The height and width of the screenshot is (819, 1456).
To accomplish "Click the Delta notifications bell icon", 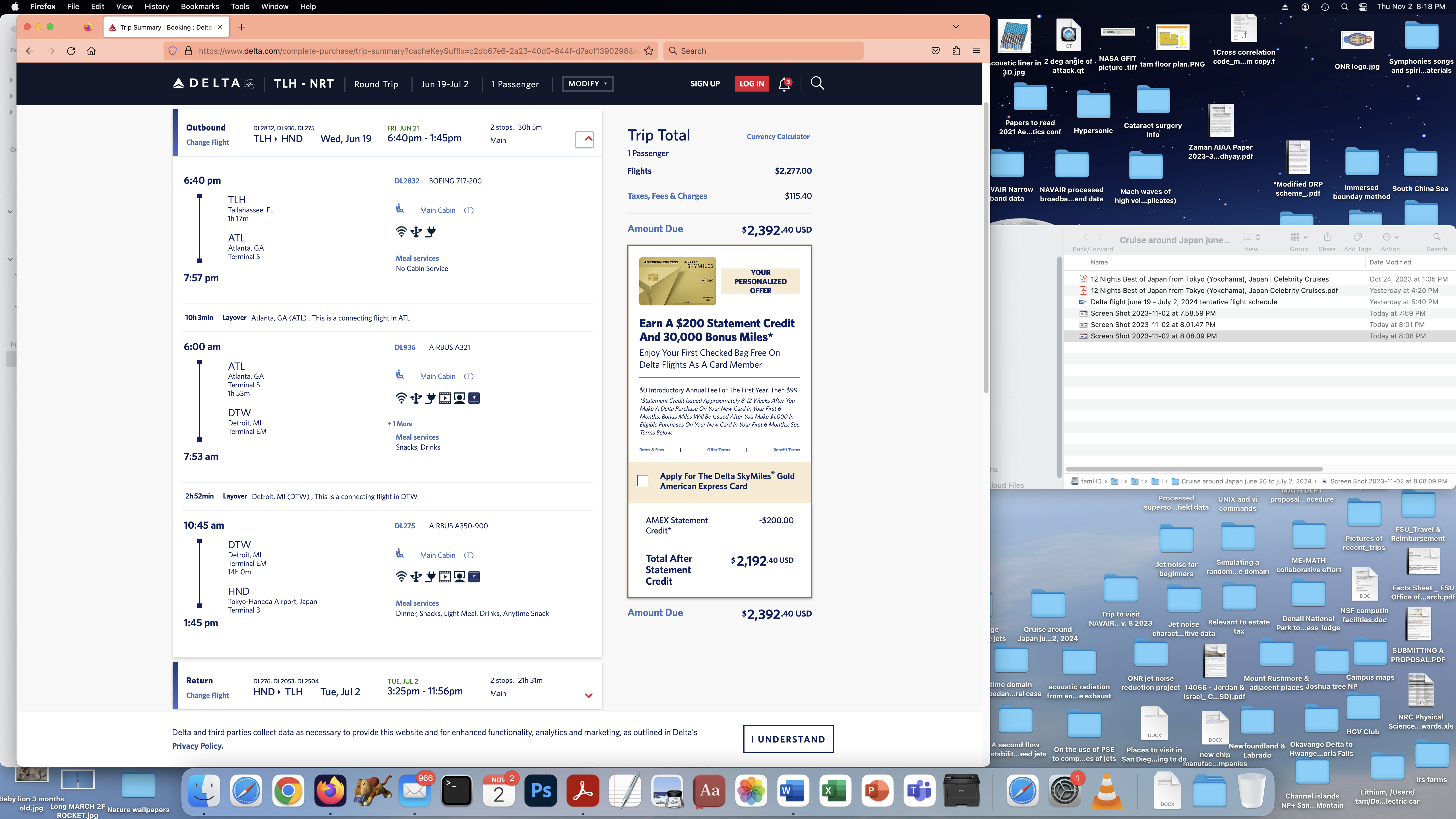I will coord(784,84).
